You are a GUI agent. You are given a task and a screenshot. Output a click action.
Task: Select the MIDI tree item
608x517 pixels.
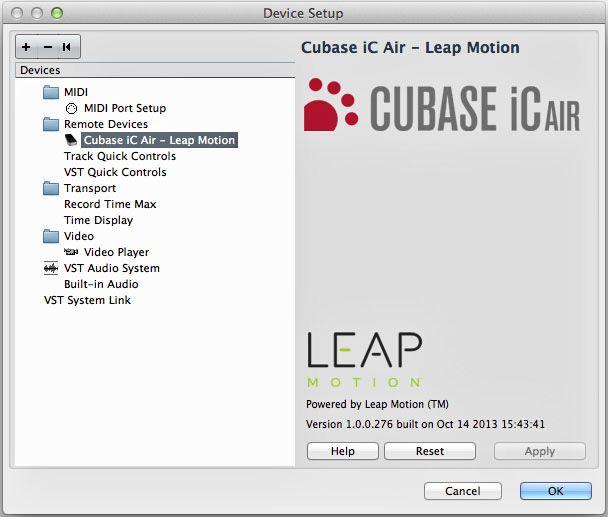76,92
